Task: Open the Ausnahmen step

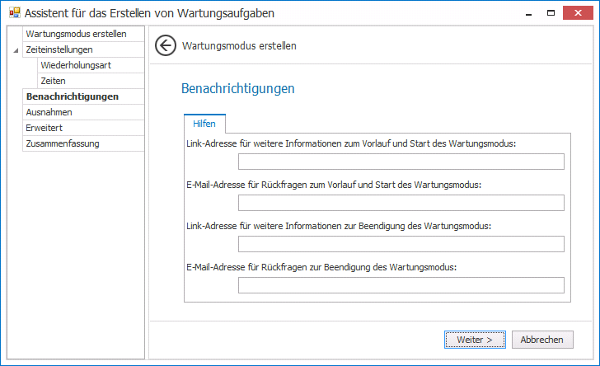Action: [83, 112]
